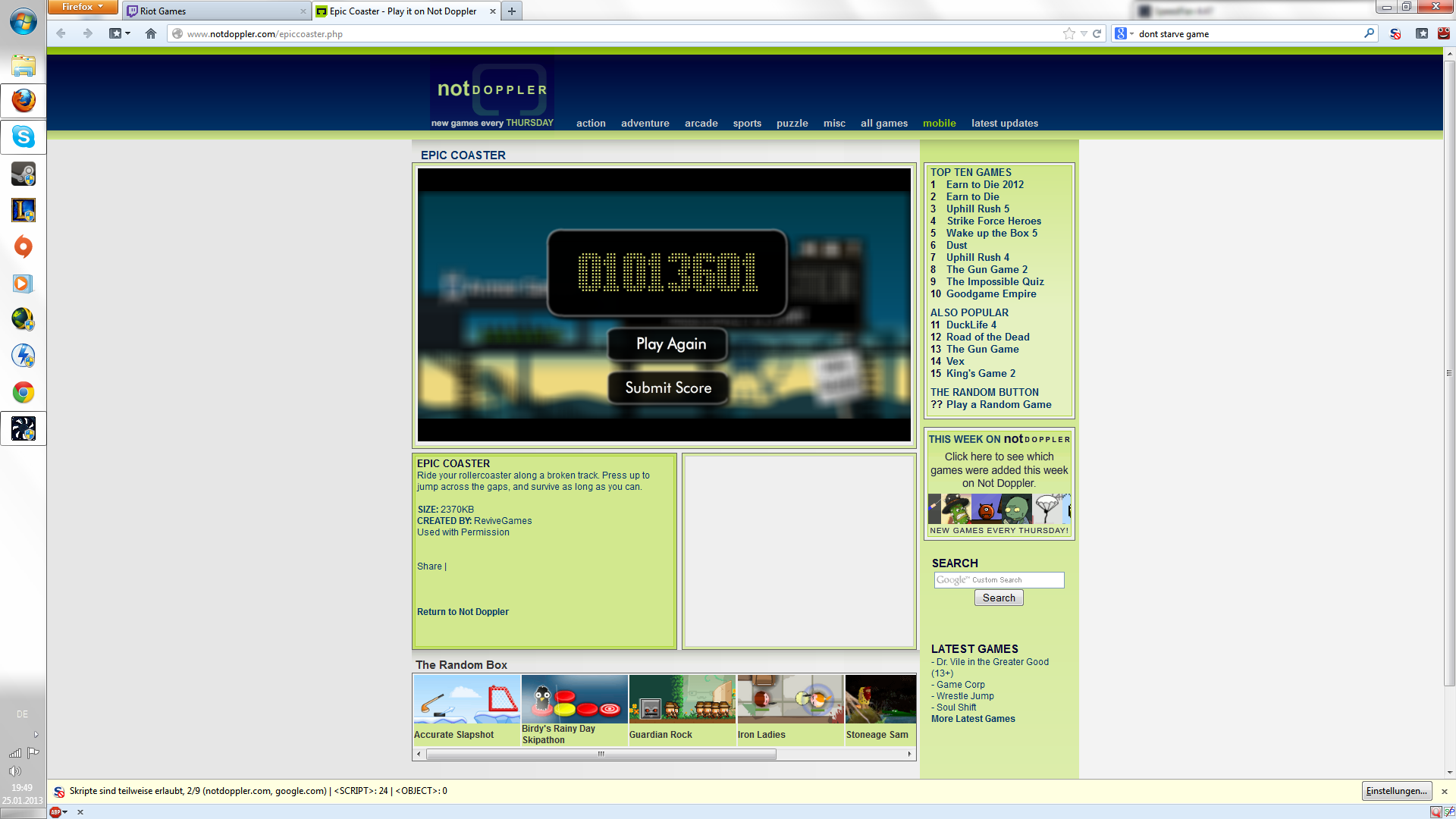1456x819 pixels.
Task: Click Submit Score in the game
Action: (668, 388)
